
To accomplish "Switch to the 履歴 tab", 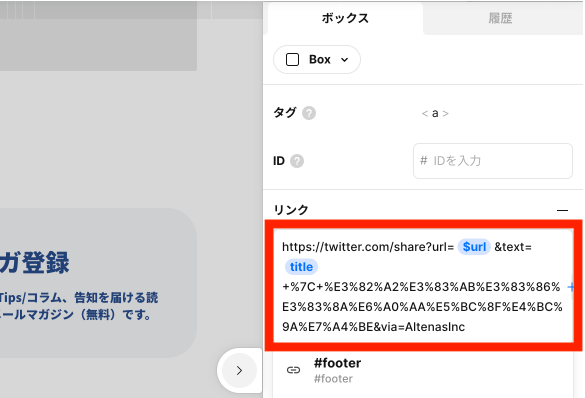I will click(500, 18).
